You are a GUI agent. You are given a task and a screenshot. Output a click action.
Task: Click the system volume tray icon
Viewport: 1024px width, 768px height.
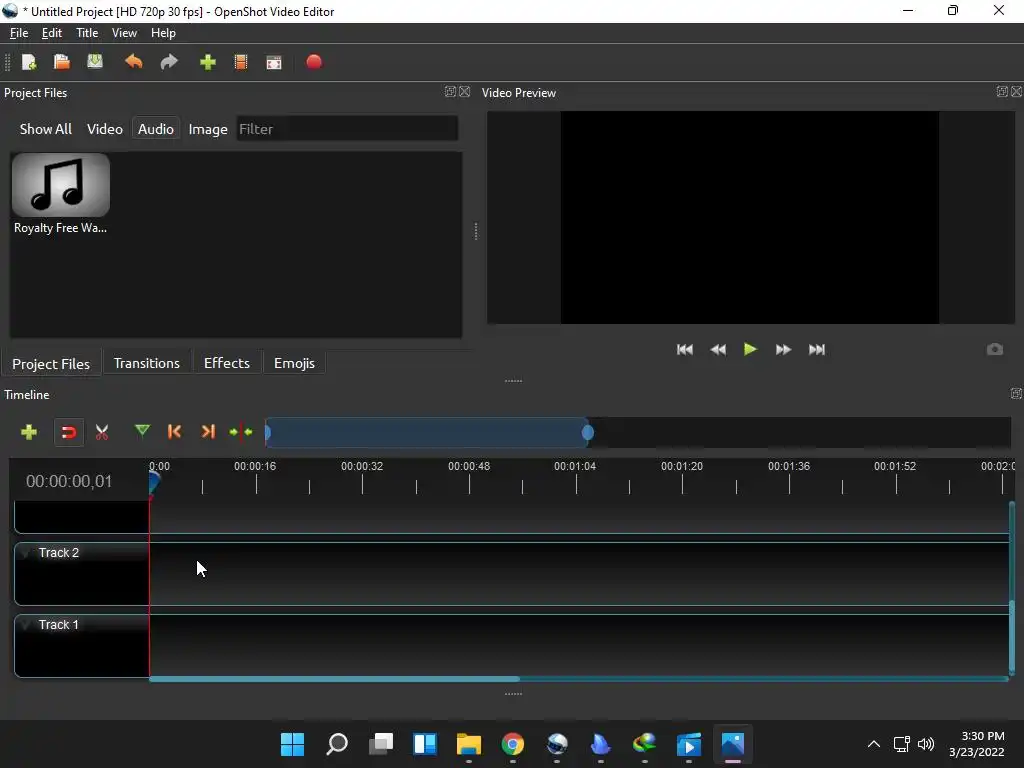(926, 744)
